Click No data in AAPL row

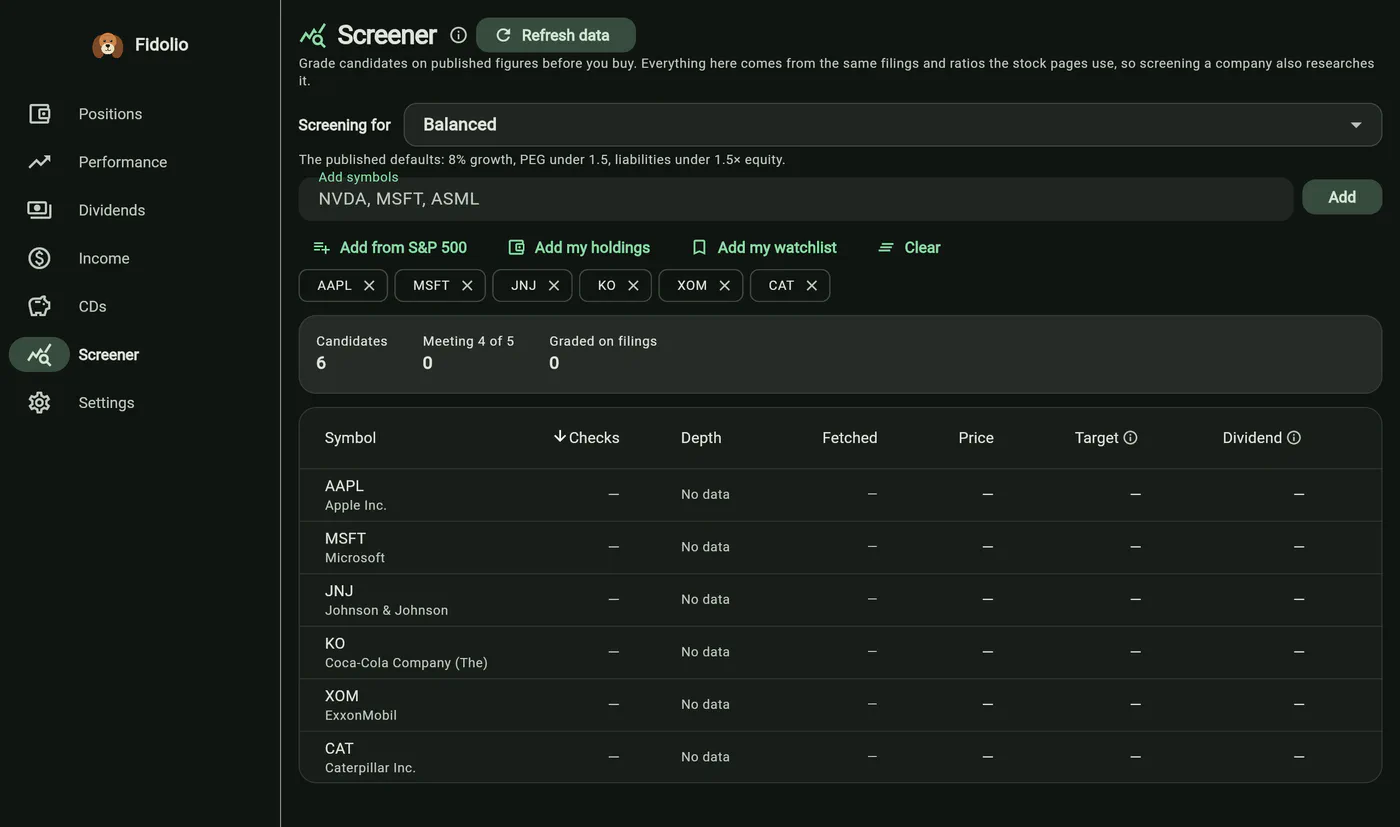(x=705, y=494)
